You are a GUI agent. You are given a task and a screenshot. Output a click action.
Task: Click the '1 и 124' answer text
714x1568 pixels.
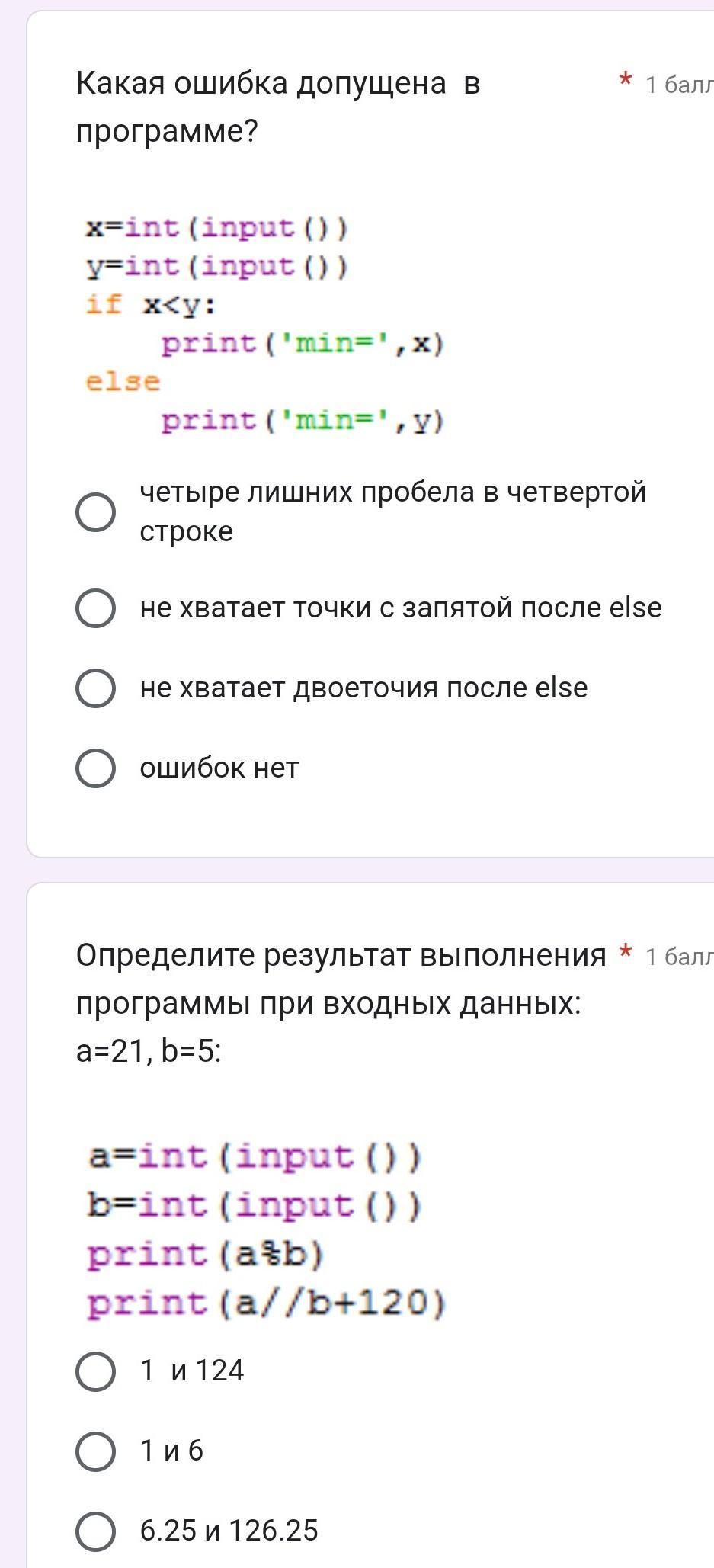click(x=192, y=1371)
